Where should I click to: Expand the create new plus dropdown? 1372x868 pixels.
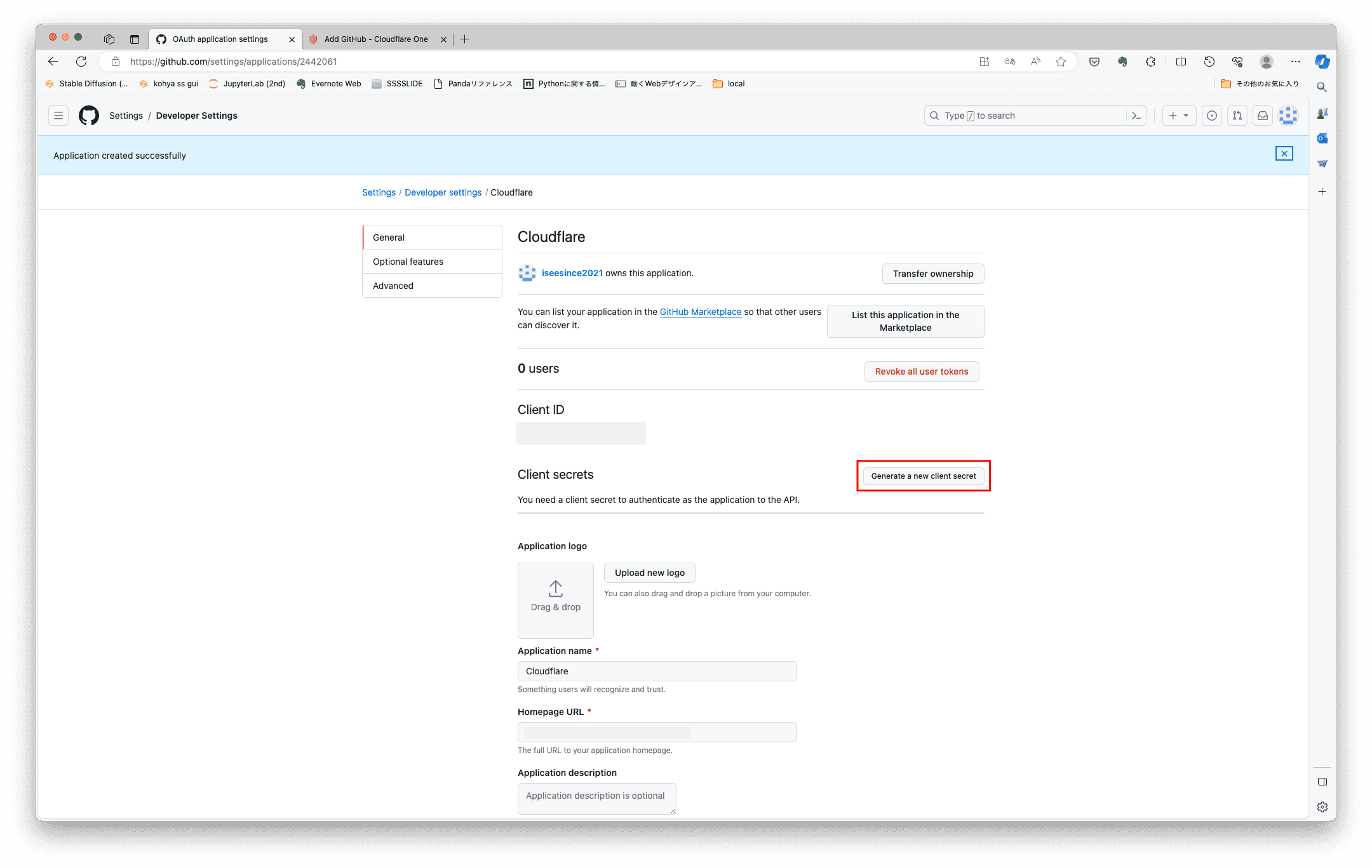click(x=1179, y=116)
